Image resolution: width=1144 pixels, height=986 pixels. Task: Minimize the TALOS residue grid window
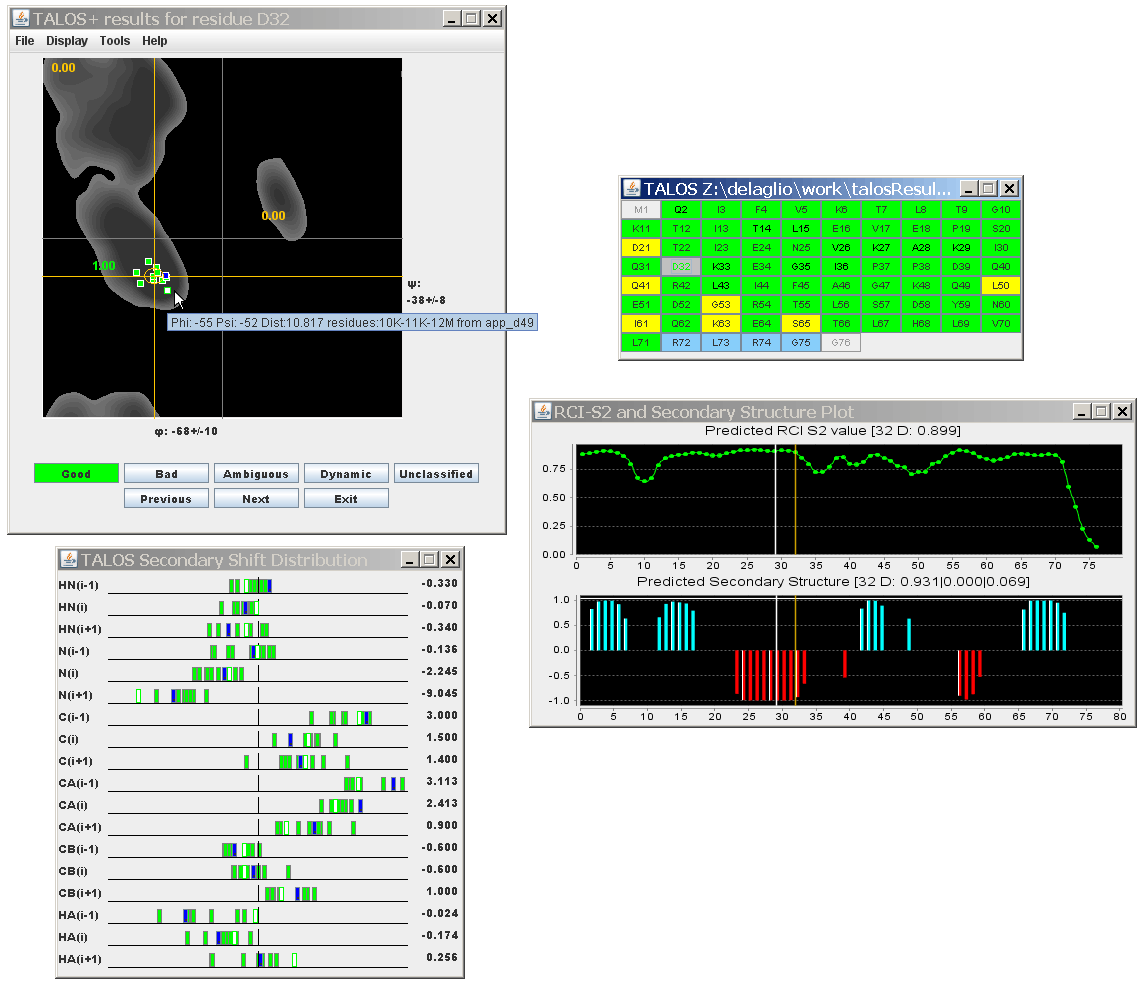pyautogui.click(x=968, y=189)
